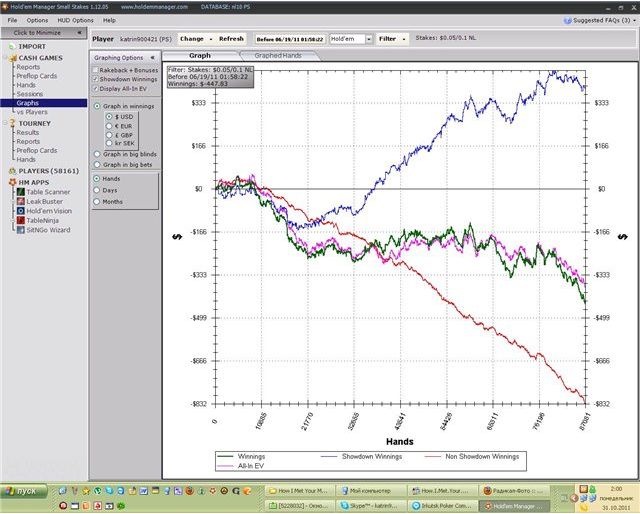Open the Skype taskbar item
640x514 pixels.
371,506
